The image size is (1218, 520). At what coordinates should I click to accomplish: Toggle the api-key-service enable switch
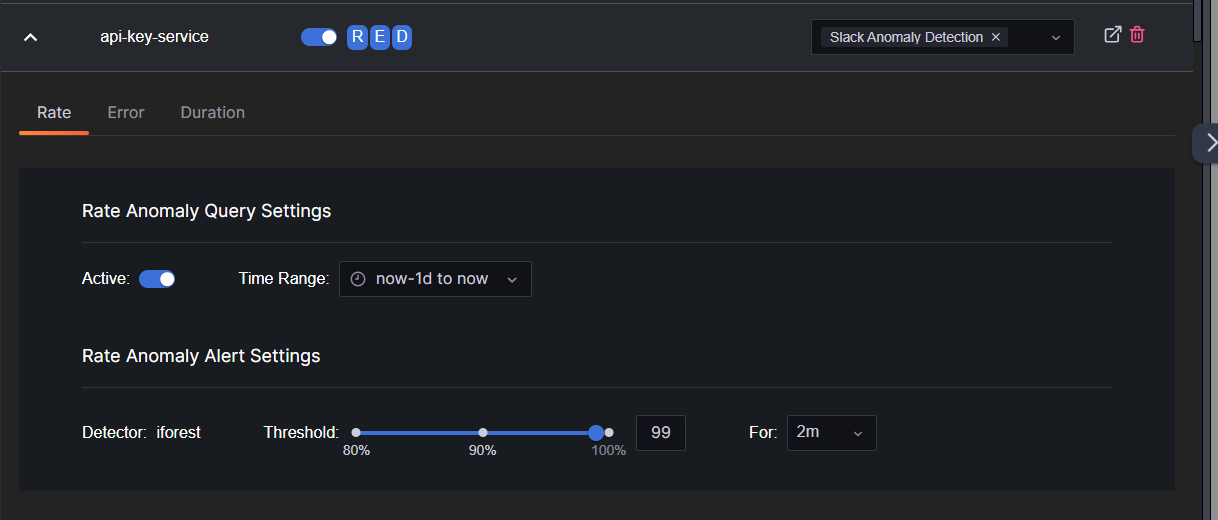coord(319,38)
